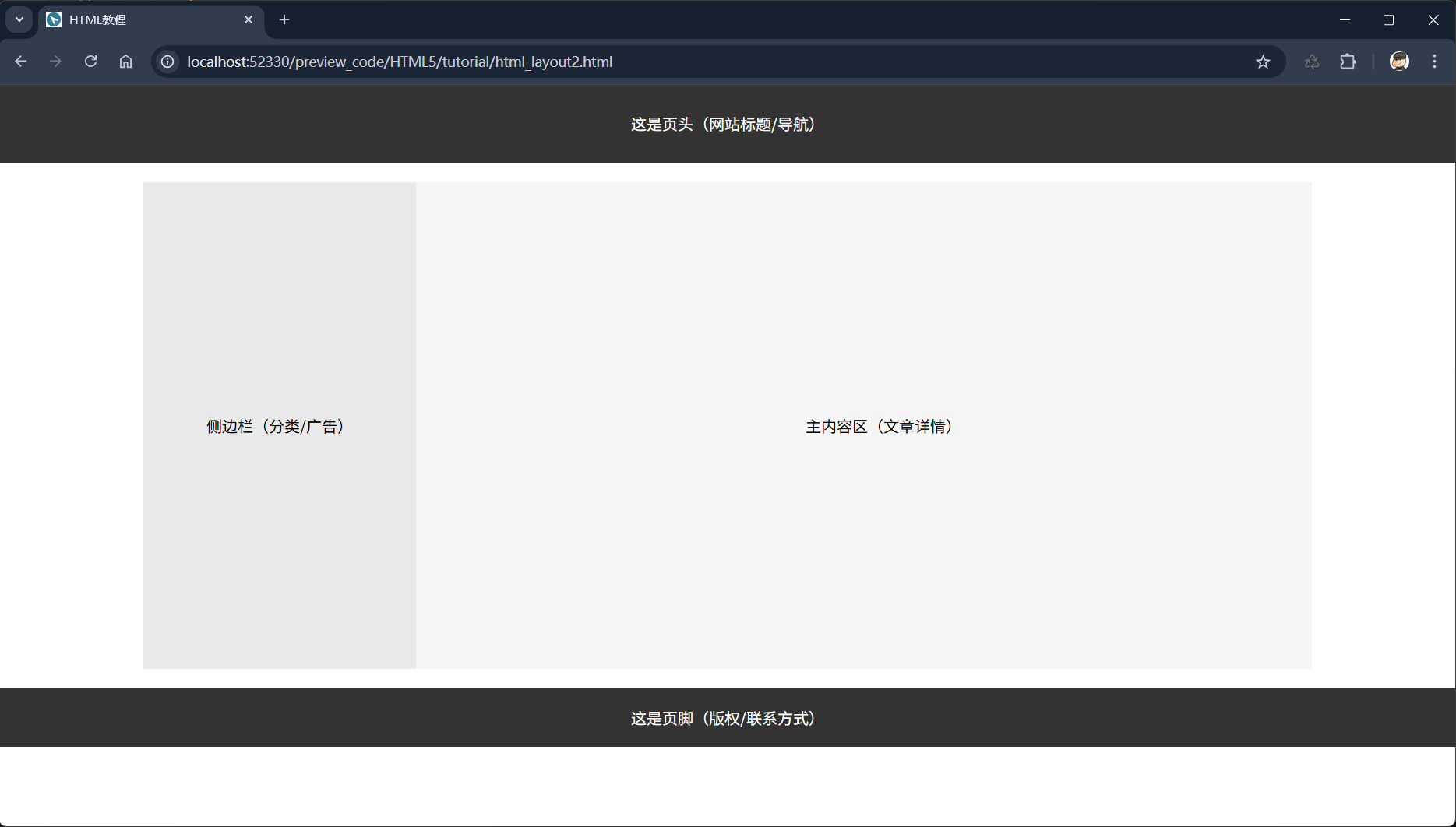This screenshot has width=1456, height=827.
Task: Open a new tab
Action: coord(284,19)
